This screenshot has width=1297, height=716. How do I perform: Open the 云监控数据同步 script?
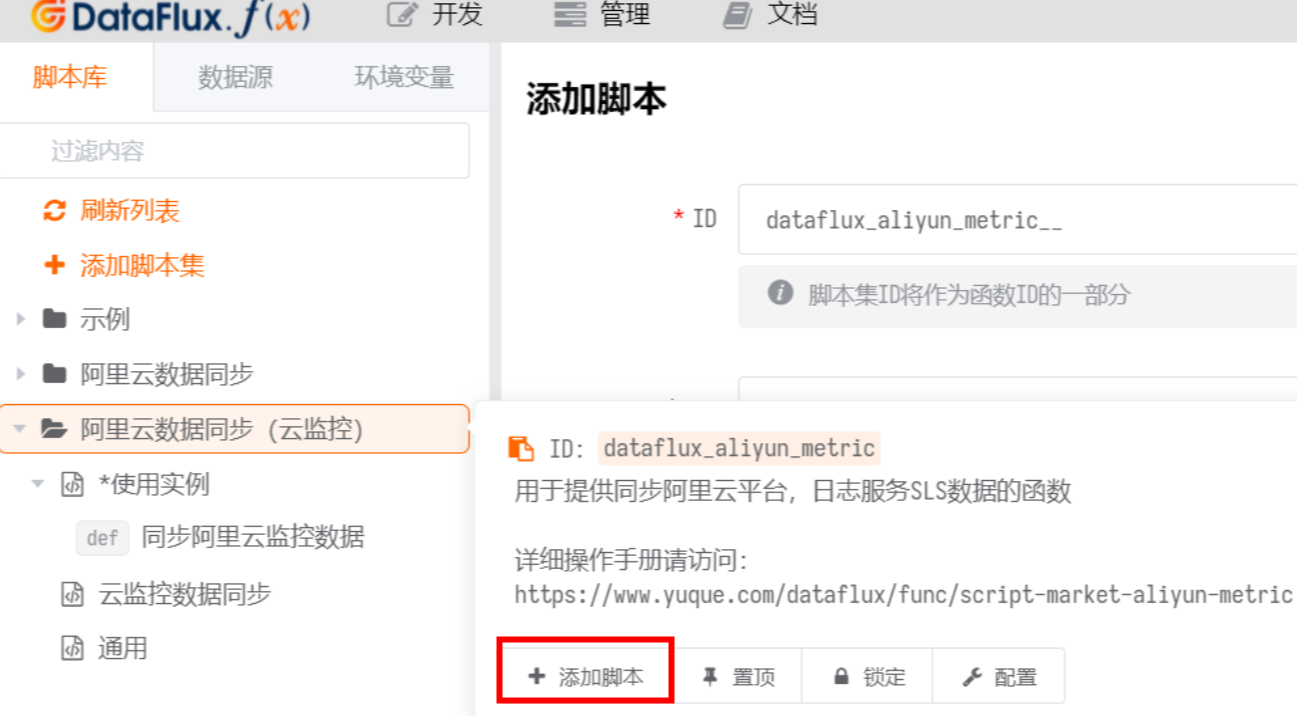(185, 594)
